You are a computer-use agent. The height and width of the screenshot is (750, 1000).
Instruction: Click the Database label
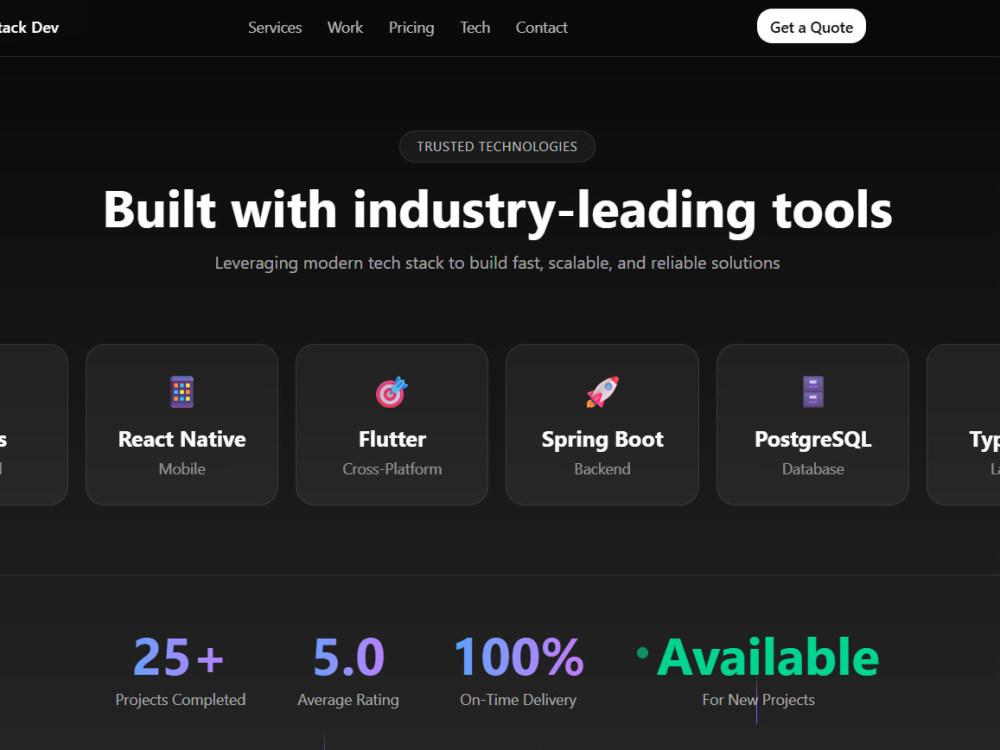pyautogui.click(x=812, y=469)
